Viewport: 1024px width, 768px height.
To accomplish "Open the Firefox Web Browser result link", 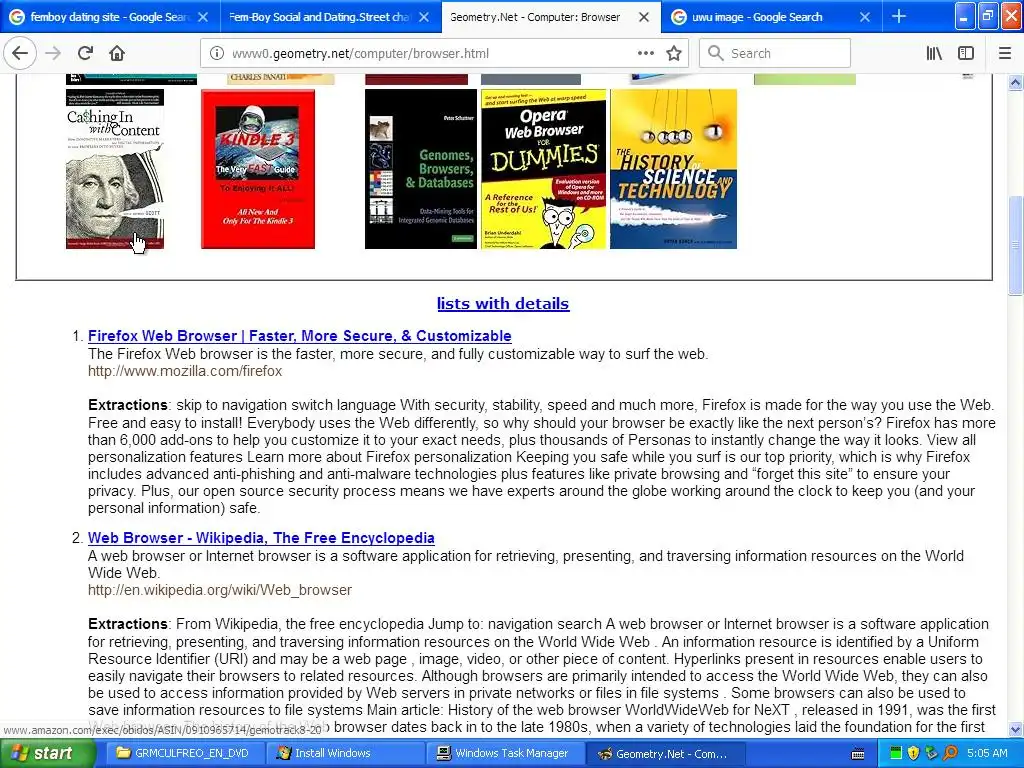I will (300, 336).
